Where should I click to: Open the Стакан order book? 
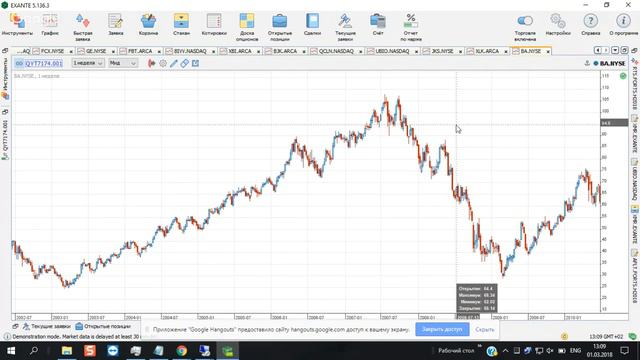181,24
